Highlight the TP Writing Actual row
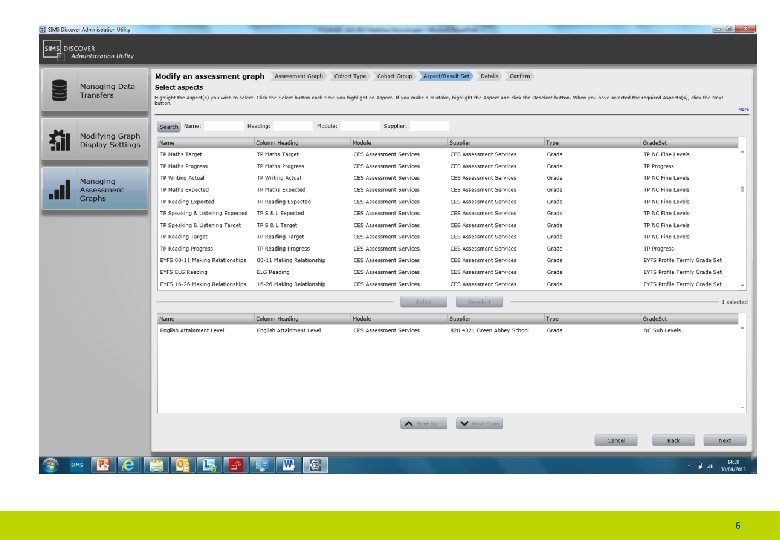Image resolution: width=780 pixels, height=540 pixels. pos(448,178)
